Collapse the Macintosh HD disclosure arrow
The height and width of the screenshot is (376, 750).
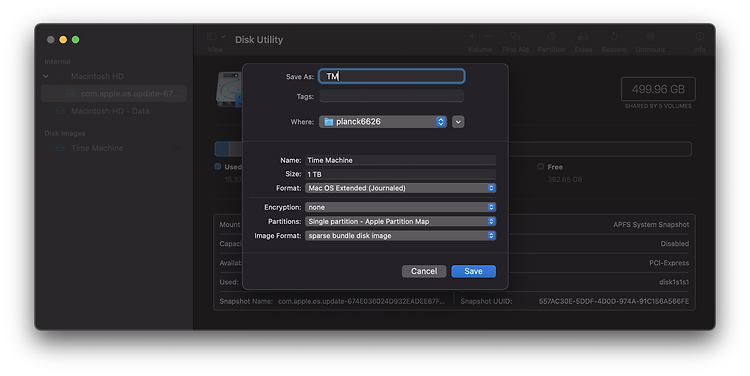pos(46,76)
